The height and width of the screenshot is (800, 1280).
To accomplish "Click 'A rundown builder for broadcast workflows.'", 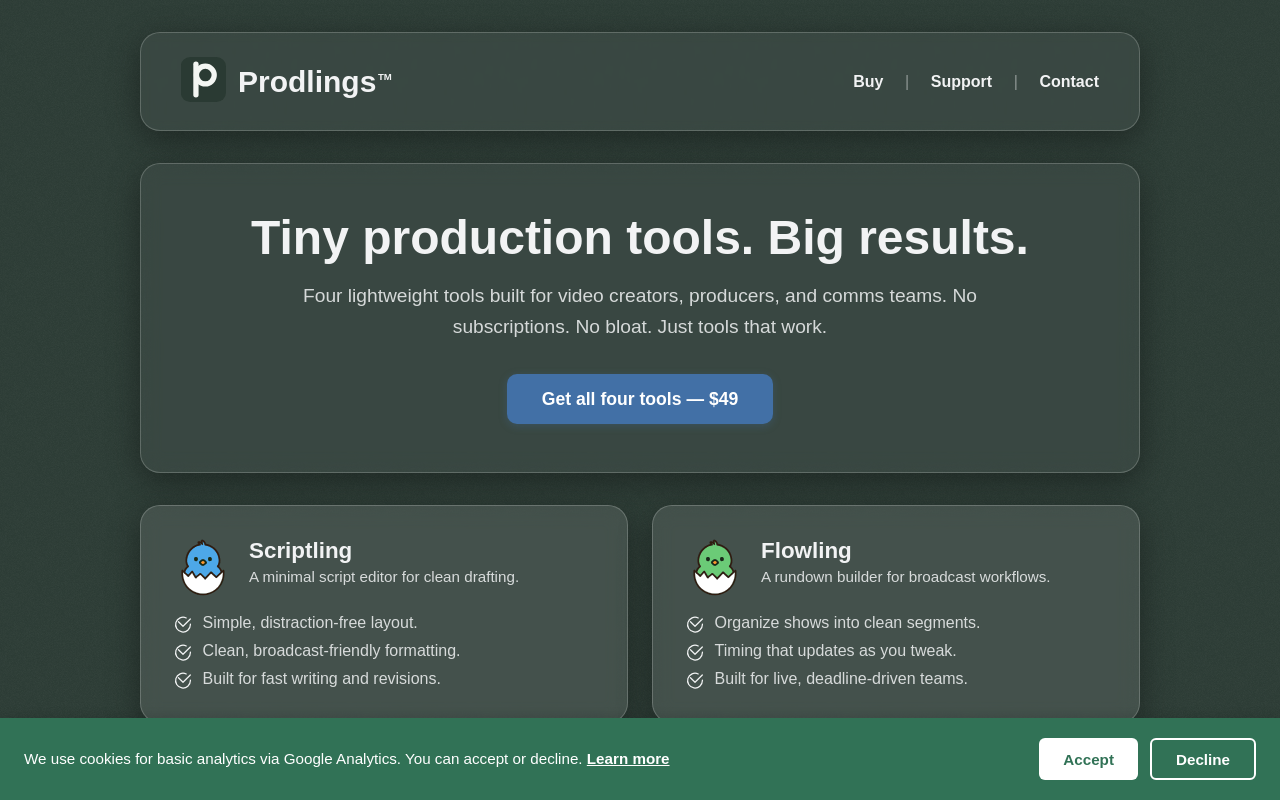I will click(x=906, y=577).
